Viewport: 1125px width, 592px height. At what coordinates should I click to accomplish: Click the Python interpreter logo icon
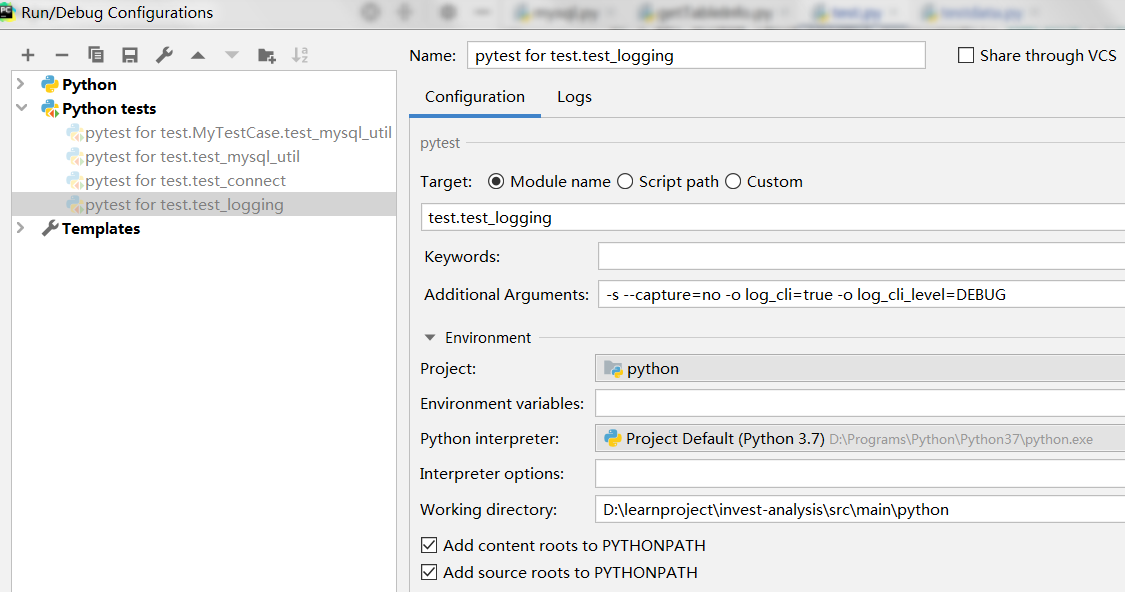tap(613, 438)
